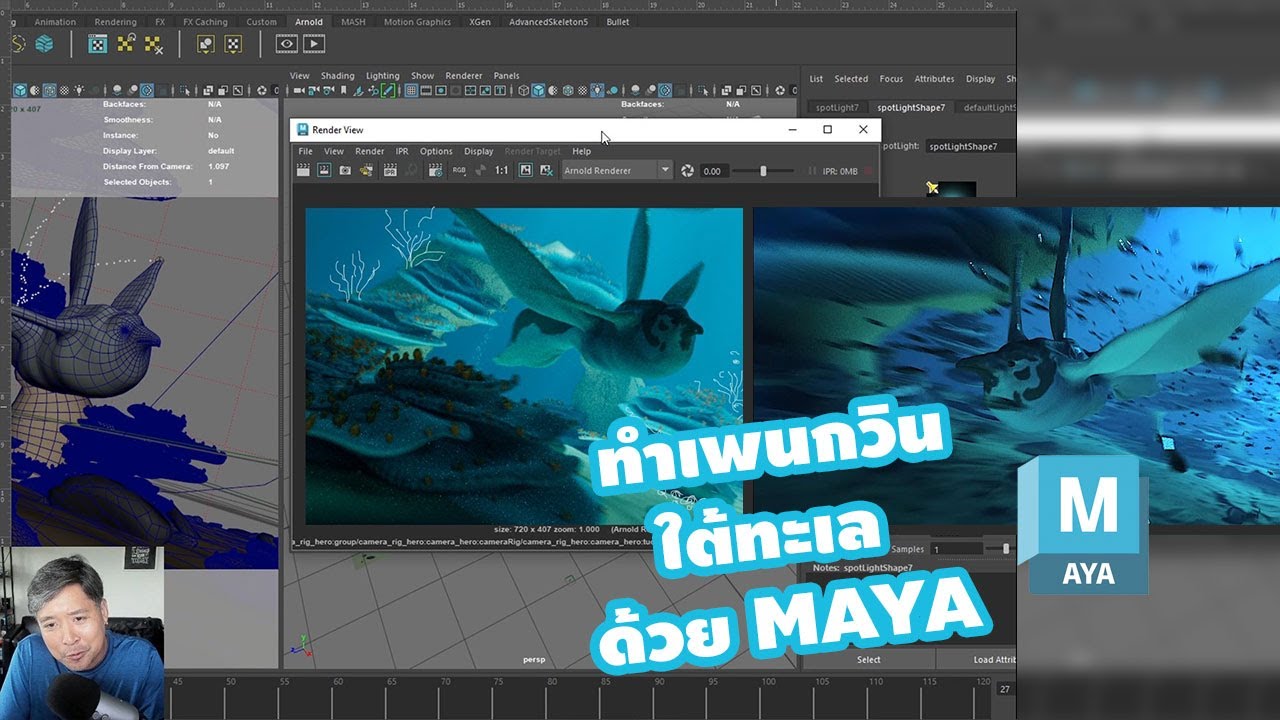Screen dimensions: 1280x720
Task: Click the bookmark icon in persp panel toolbar
Action: coord(344,90)
